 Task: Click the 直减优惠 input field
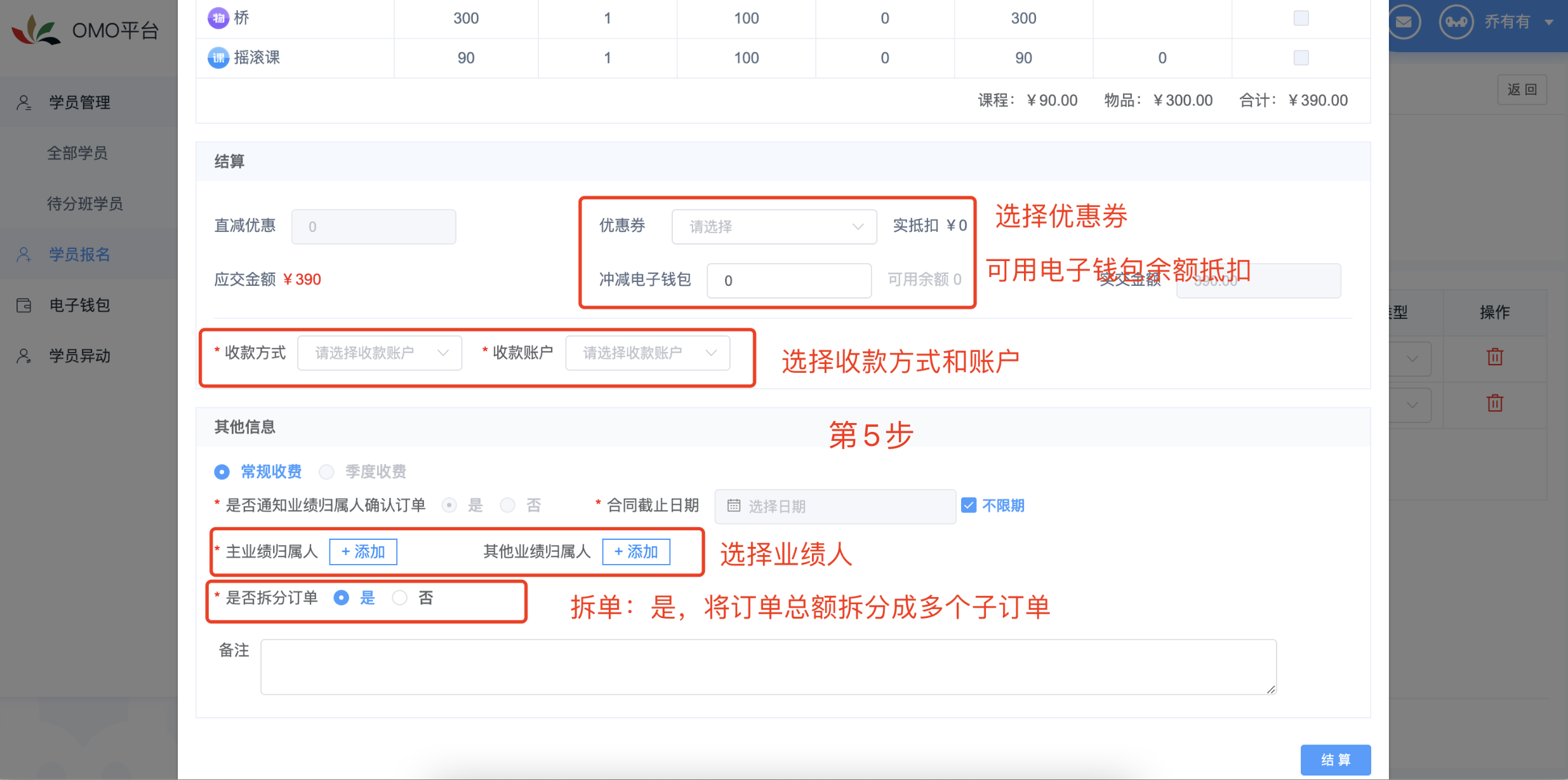pyautogui.click(x=373, y=227)
